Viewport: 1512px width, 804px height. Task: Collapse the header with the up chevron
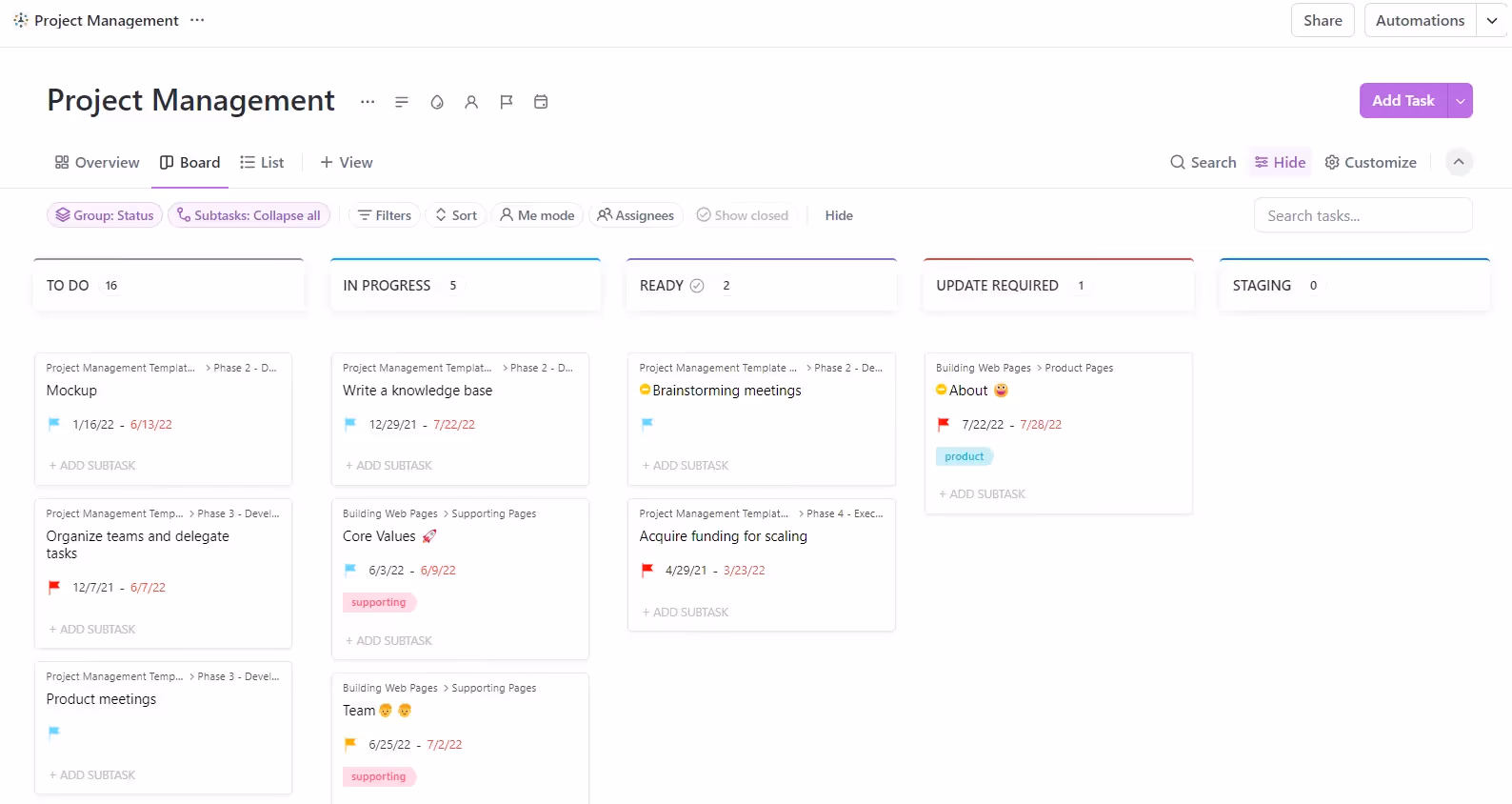[x=1459, y=163]
